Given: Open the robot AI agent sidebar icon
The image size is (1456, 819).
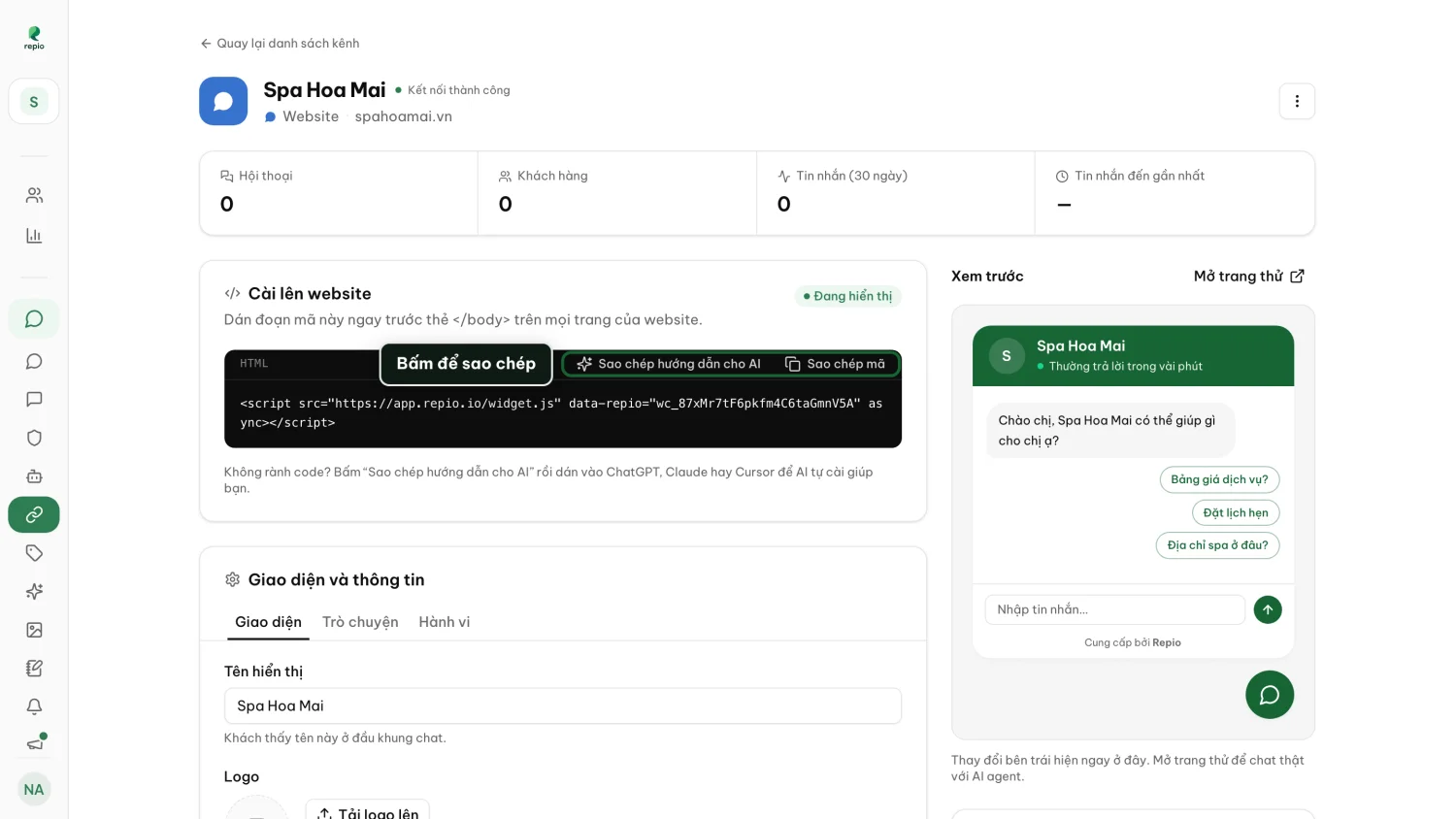Looking at the screenshot, I should 34,476.
